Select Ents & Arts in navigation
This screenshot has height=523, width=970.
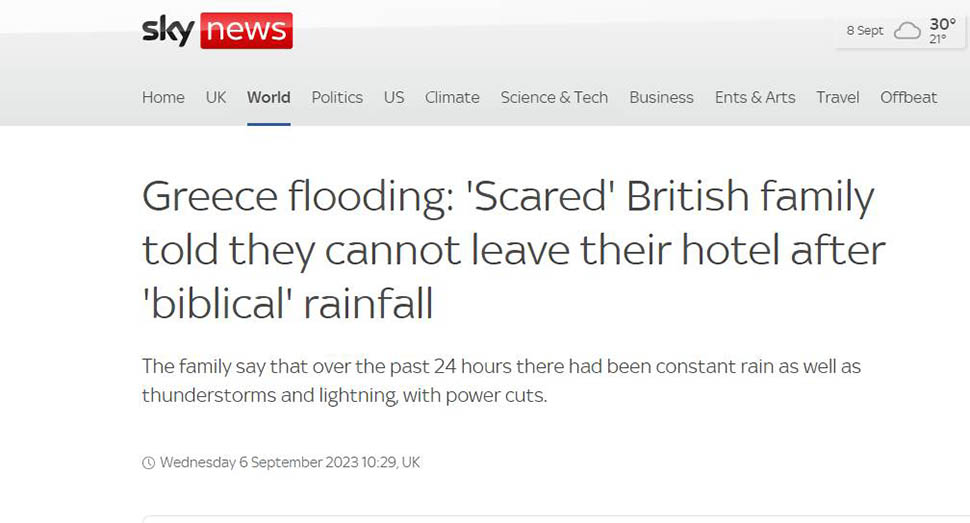[755, 97]
